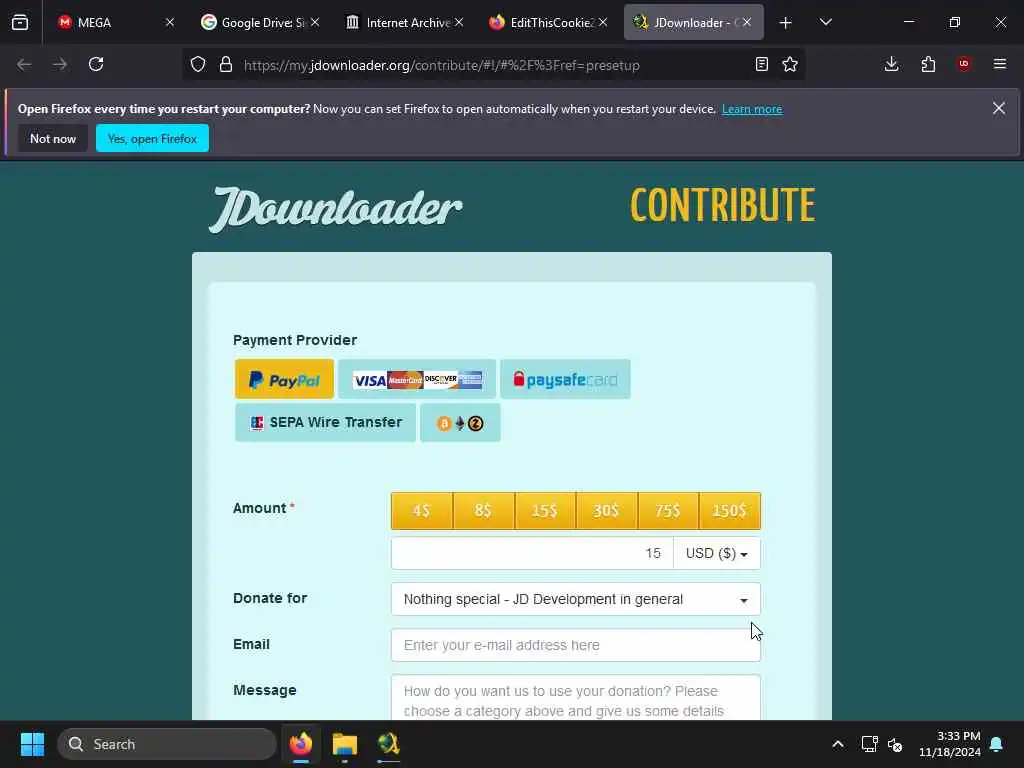Click Yes, open Firefox button
Screen dimensions: 1024x768
(x=152, y=138)
